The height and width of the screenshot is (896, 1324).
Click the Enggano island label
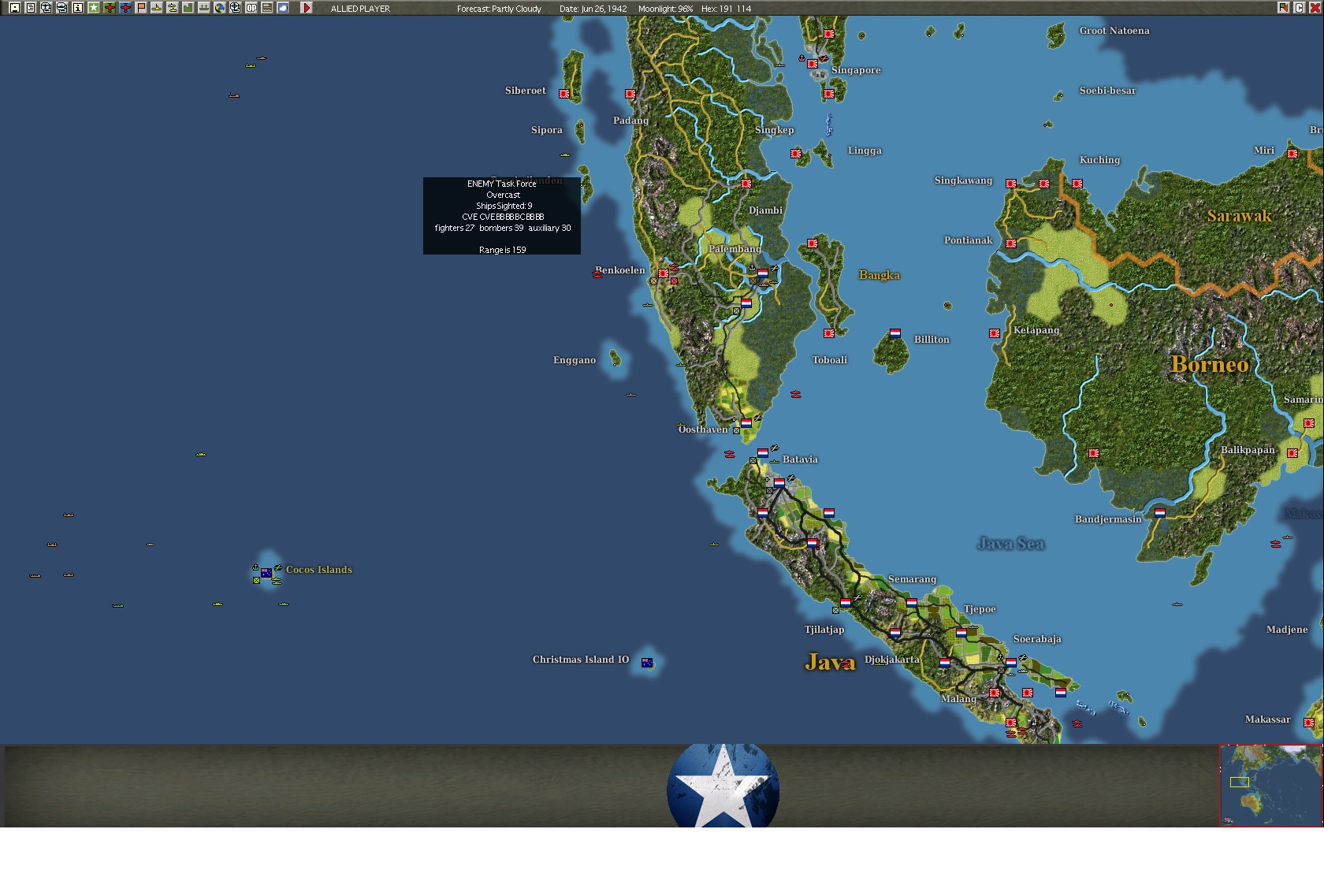[x=575, y=360]
